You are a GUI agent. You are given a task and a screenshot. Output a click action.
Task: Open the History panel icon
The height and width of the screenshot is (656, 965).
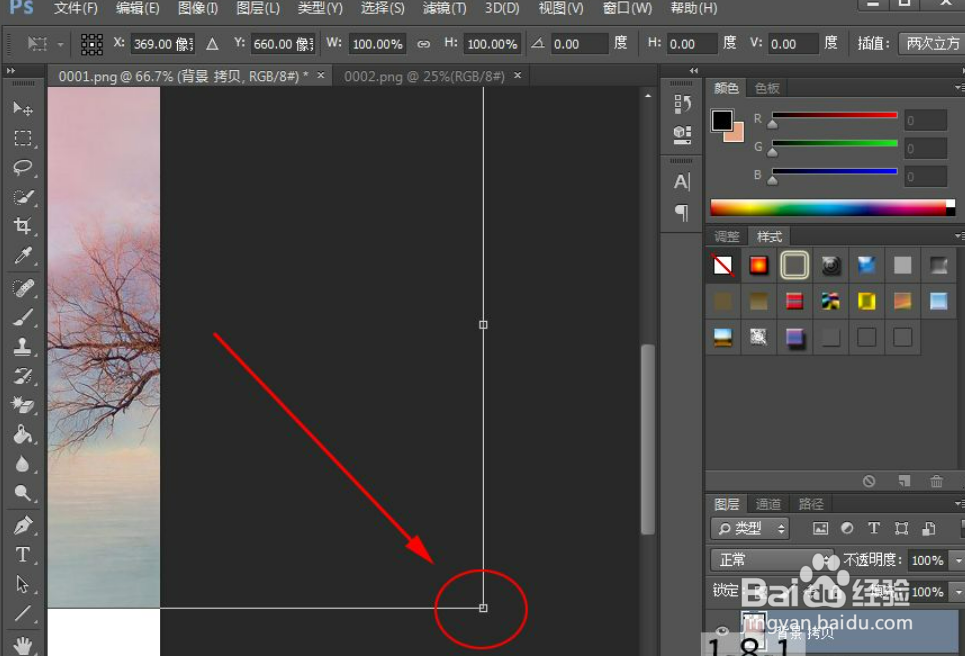point(682,104)
